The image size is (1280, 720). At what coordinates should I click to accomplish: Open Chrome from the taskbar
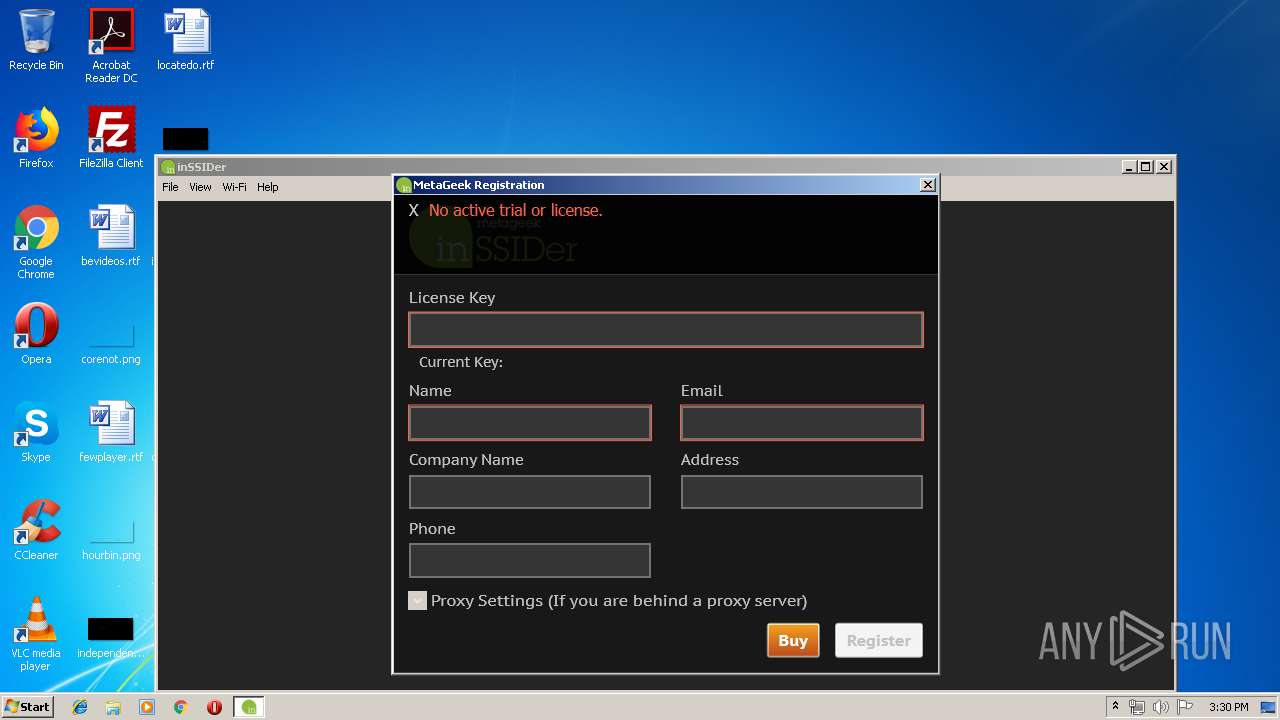tap(181, 707)
